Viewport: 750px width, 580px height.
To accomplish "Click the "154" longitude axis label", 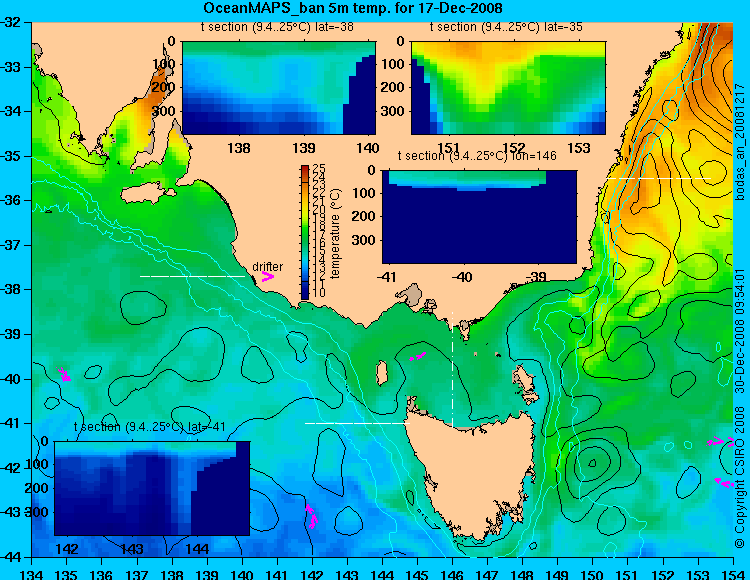I will (733, 574).
